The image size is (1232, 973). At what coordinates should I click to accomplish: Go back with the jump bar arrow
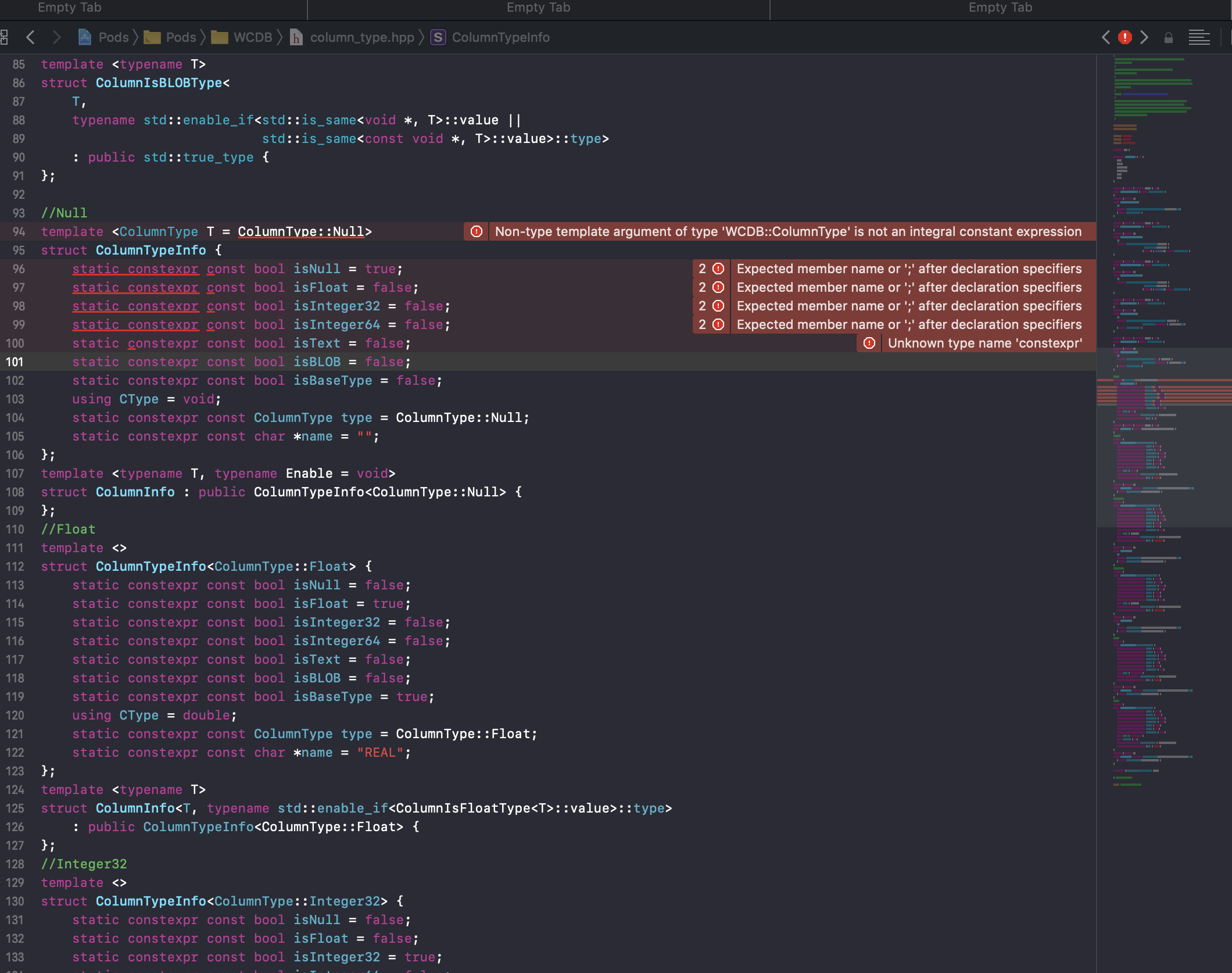31,37
